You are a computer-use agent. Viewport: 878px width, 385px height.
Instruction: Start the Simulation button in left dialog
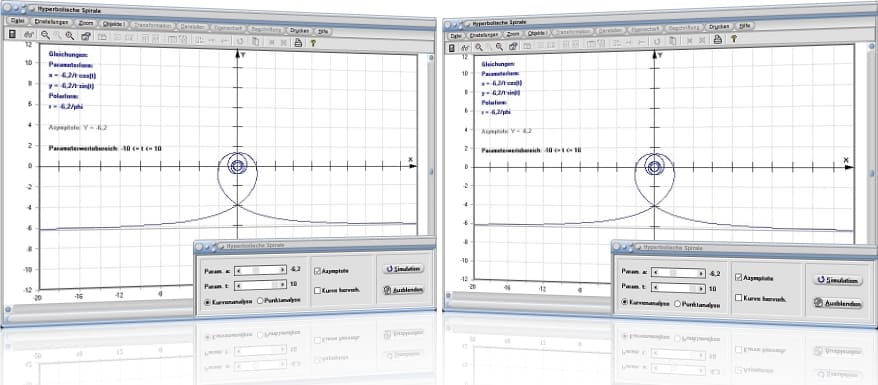tap(403, 269)
